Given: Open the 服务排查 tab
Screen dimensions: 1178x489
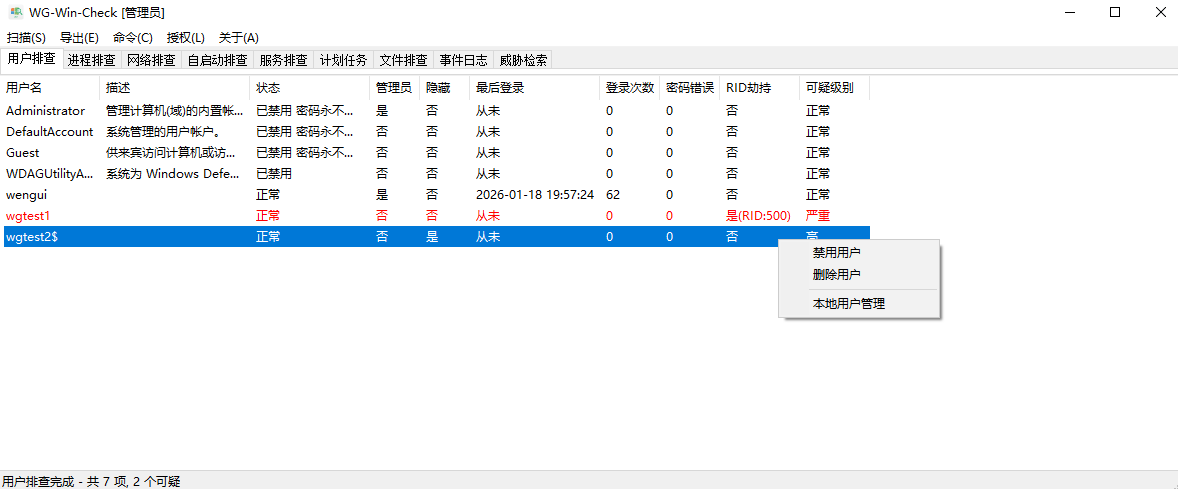Looking at the screenshot, I should pyautogui.click(x=283, y=60).
